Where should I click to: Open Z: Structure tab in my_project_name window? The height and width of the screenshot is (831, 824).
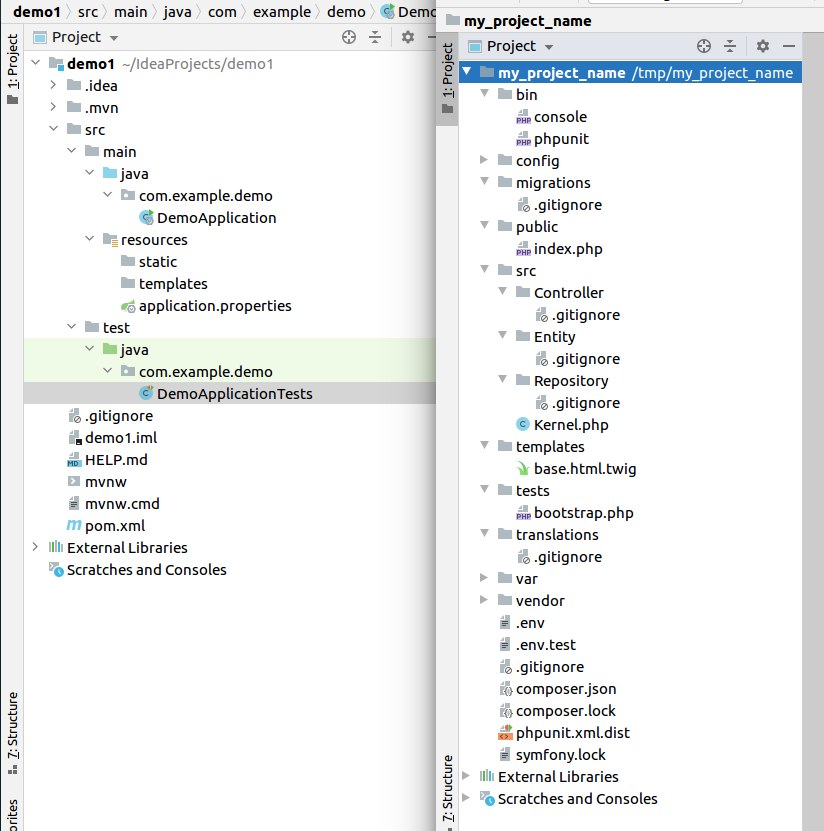[447, 790]
